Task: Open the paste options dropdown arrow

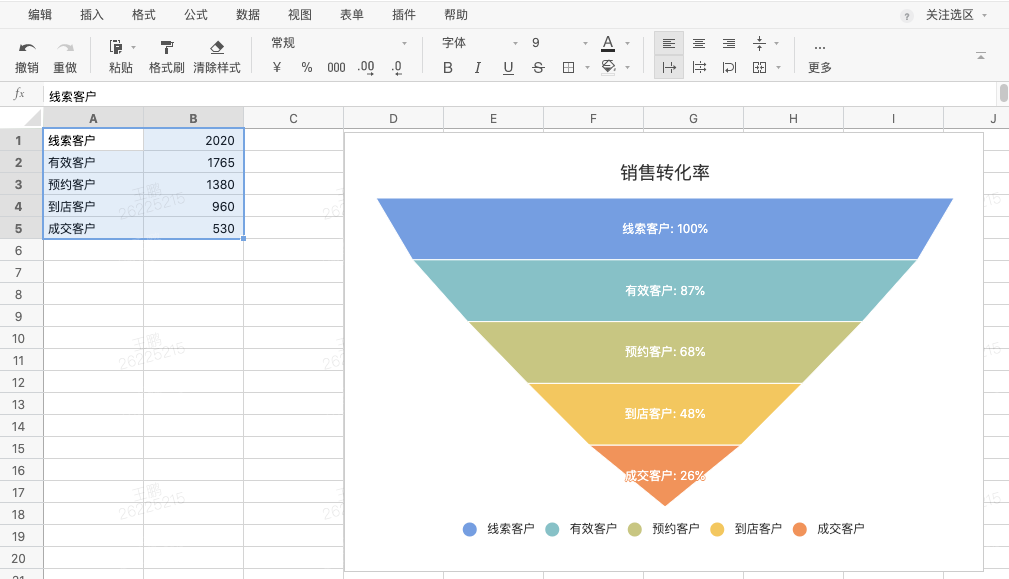Action: point(133,47)
